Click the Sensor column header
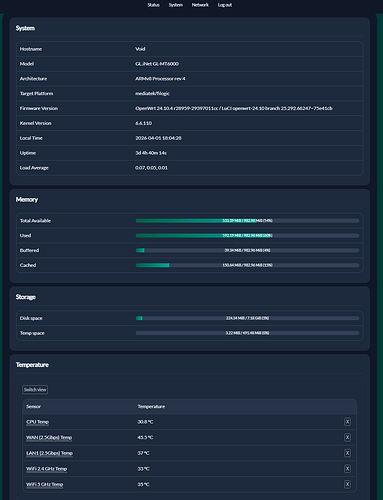Screen dimensions: 383x500 point(33,407)
